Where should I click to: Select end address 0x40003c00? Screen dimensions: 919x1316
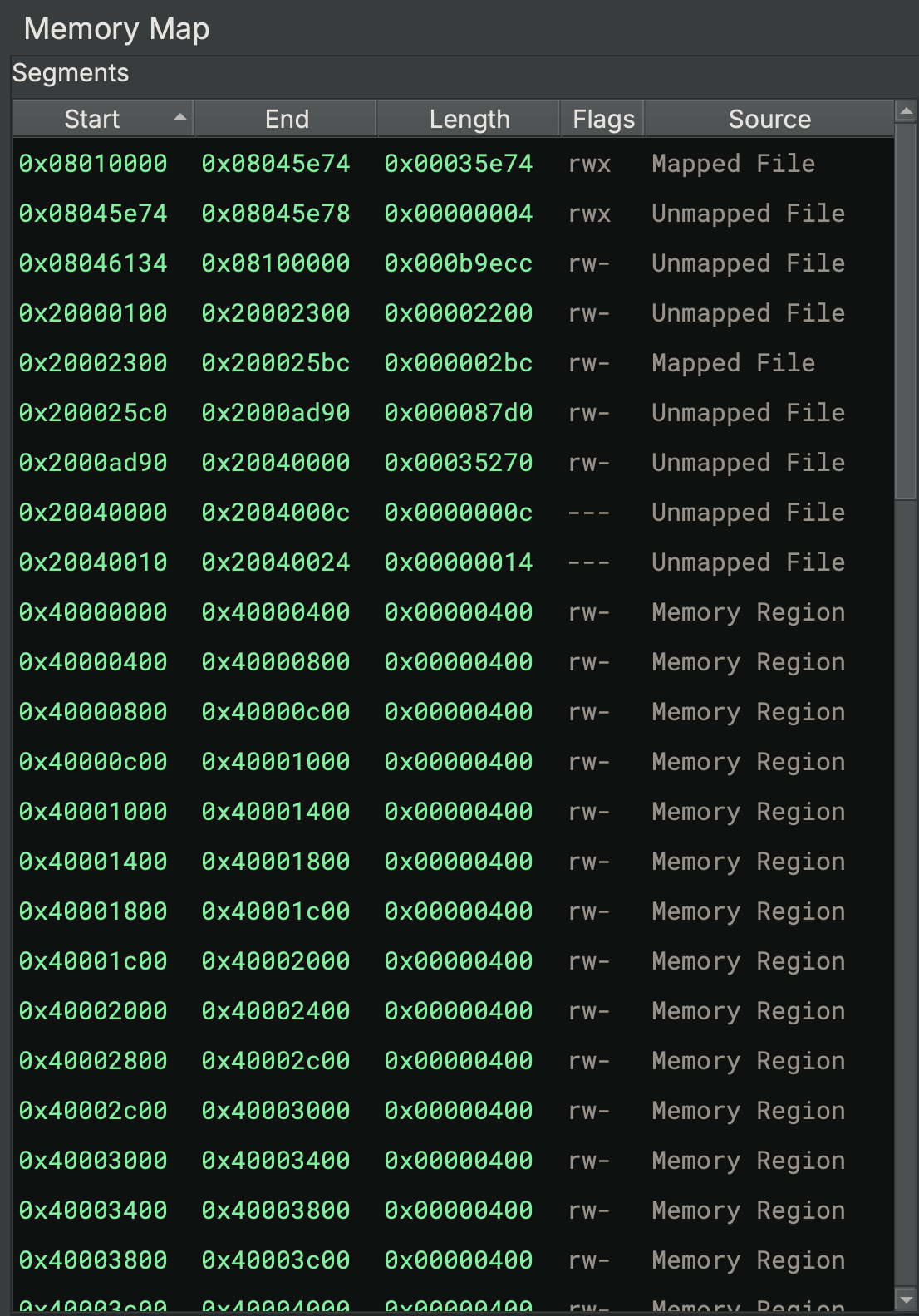pyautogui.click(x=276, y=1260)
